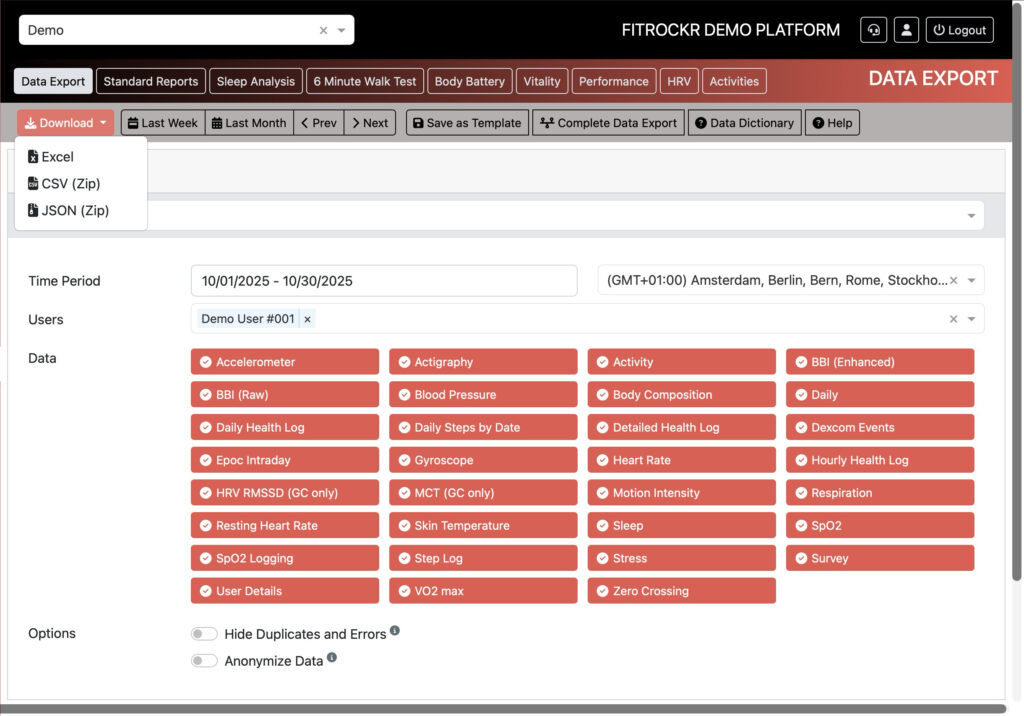This screenshot has height=716, width=1024.
Task: Clear the Demo selection with x icon
Action: coord(323,30)
